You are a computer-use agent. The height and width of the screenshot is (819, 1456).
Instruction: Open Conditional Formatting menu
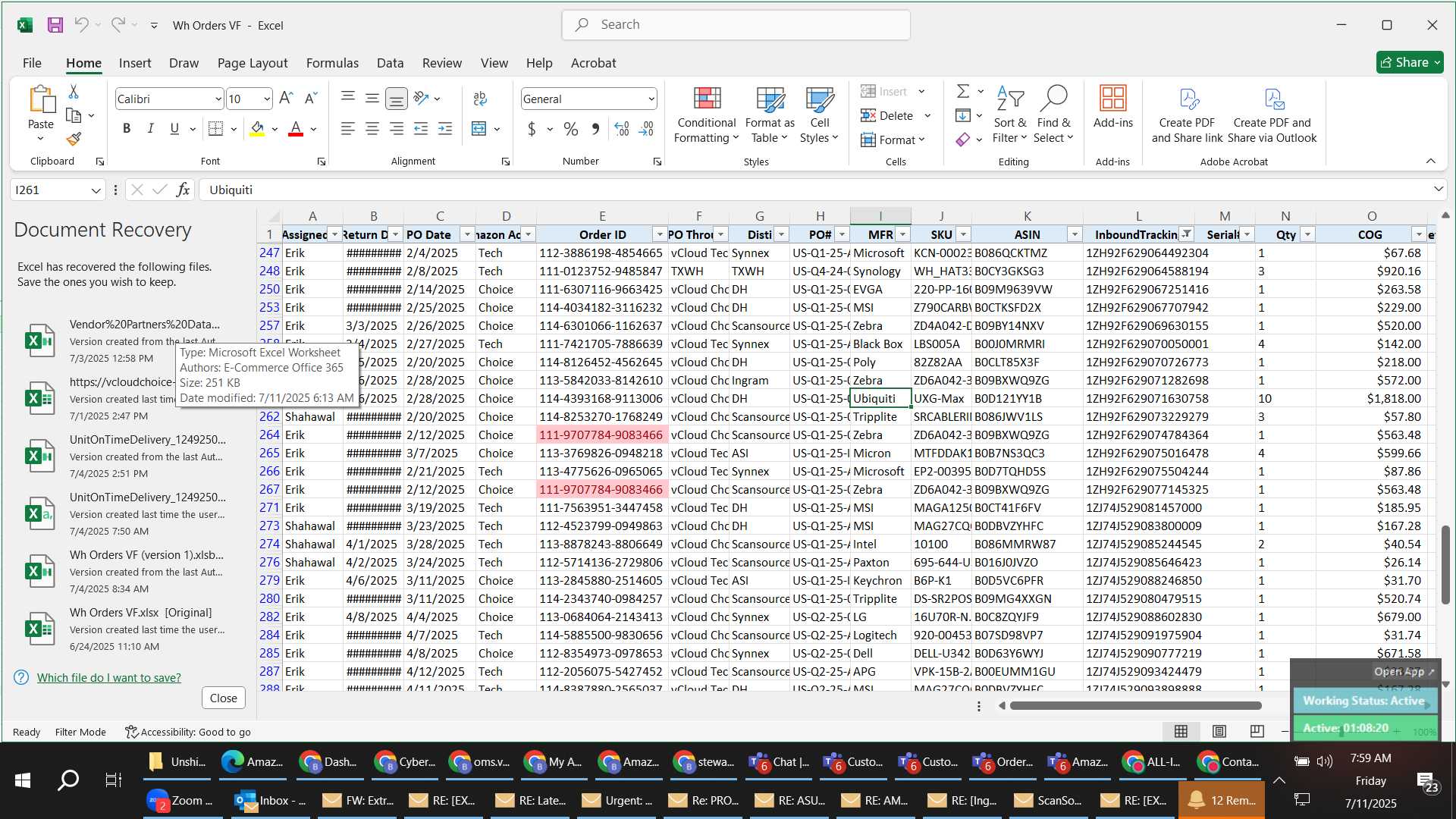(706, 115)
